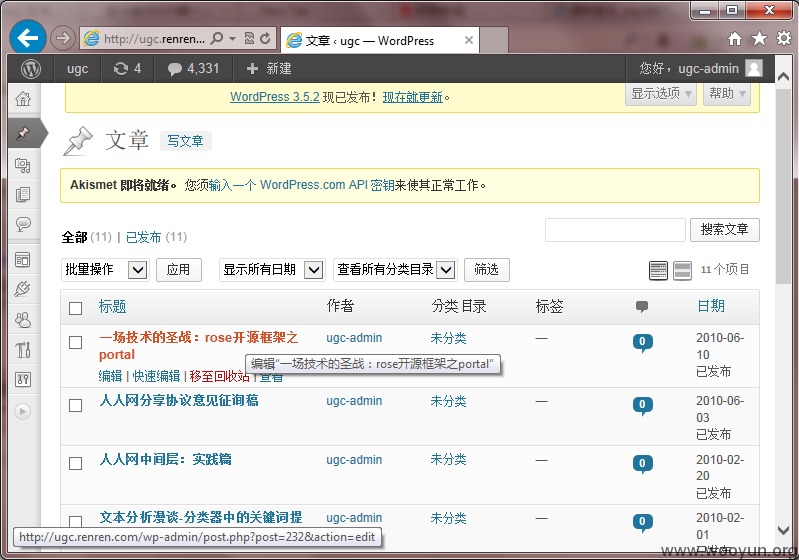Open 批量操作 bulk actions dropdown
The image size is (799, 560).
(x=105, y=270)
